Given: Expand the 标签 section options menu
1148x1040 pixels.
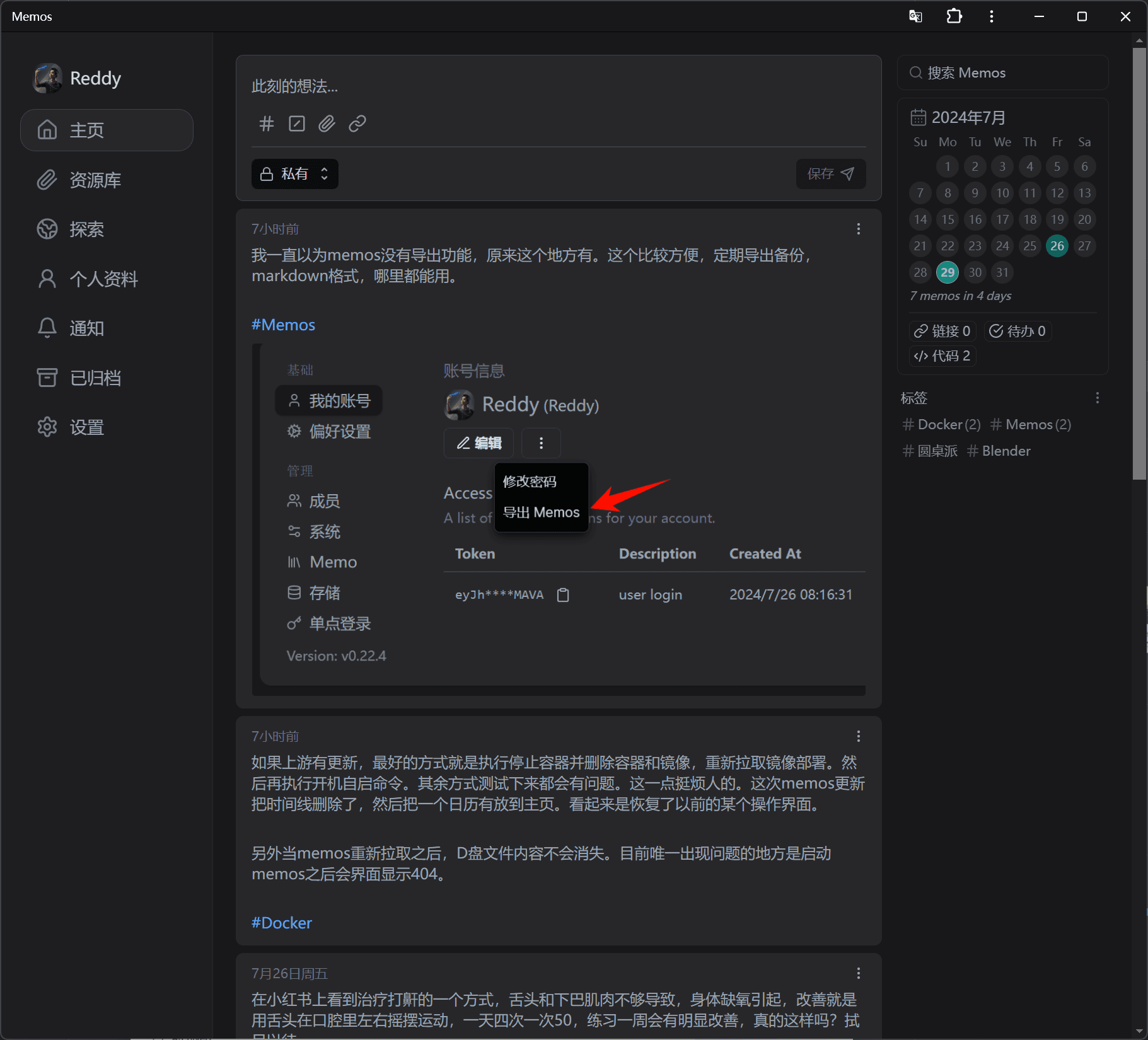Looking at the screenshot, I should coord(1097,398).
